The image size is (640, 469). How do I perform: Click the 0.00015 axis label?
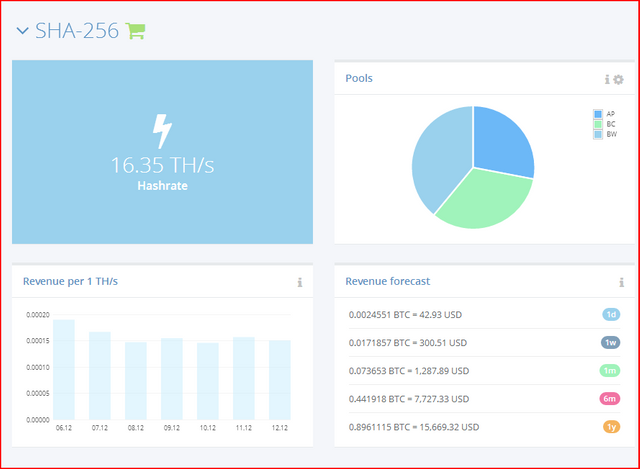tap(38, 341)
